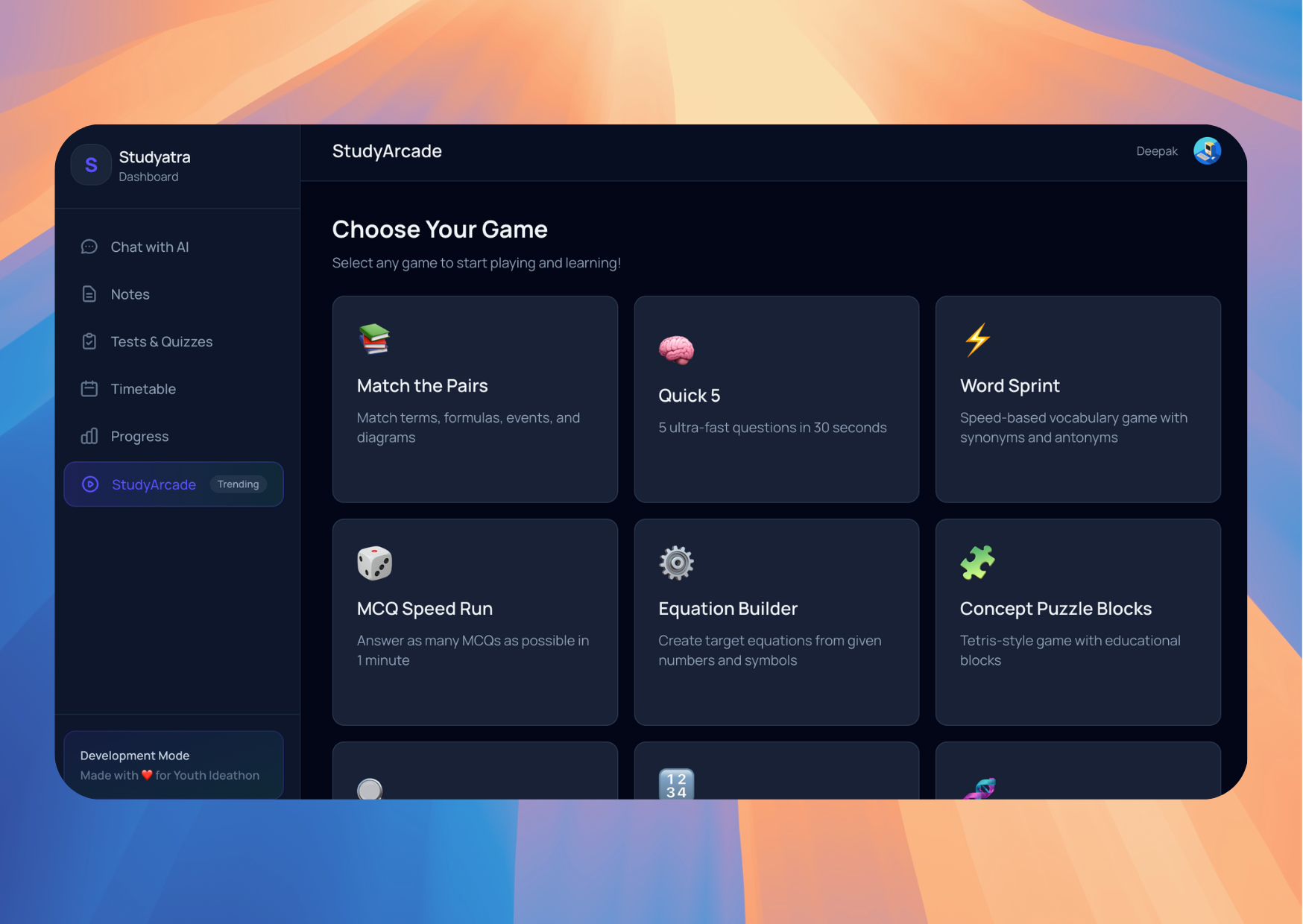Open the Chat with AI menu item
The image size is (1303, 924).
point(150,247)
